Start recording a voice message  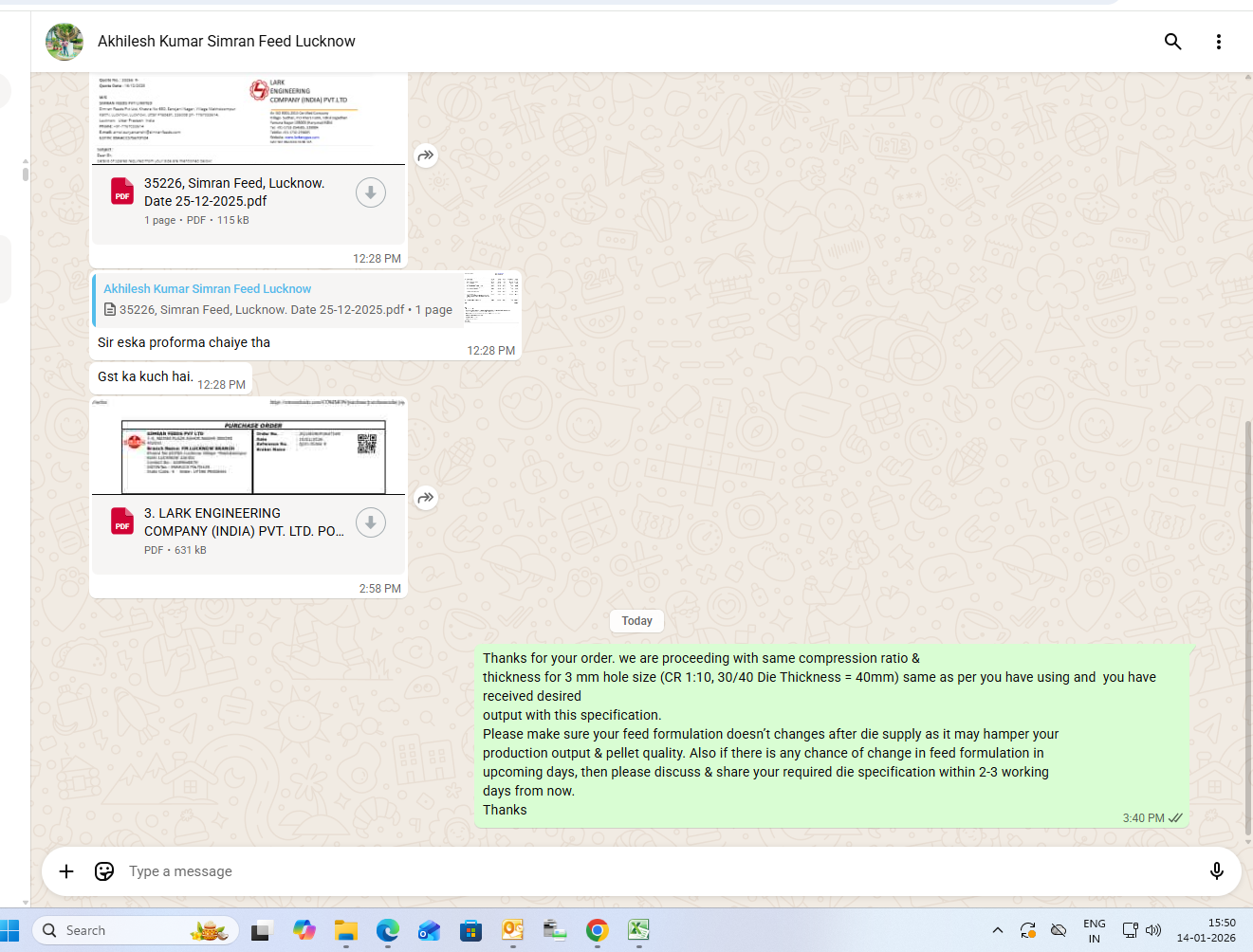coord(1216,871)
